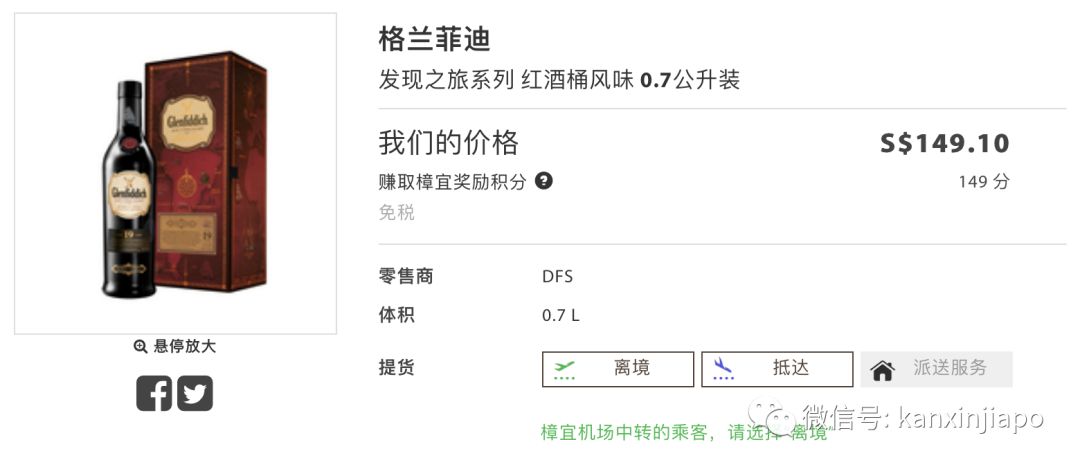Share product on Twitter
The width and height of the screenshot is (1080, 469).
tap(195, 392)
